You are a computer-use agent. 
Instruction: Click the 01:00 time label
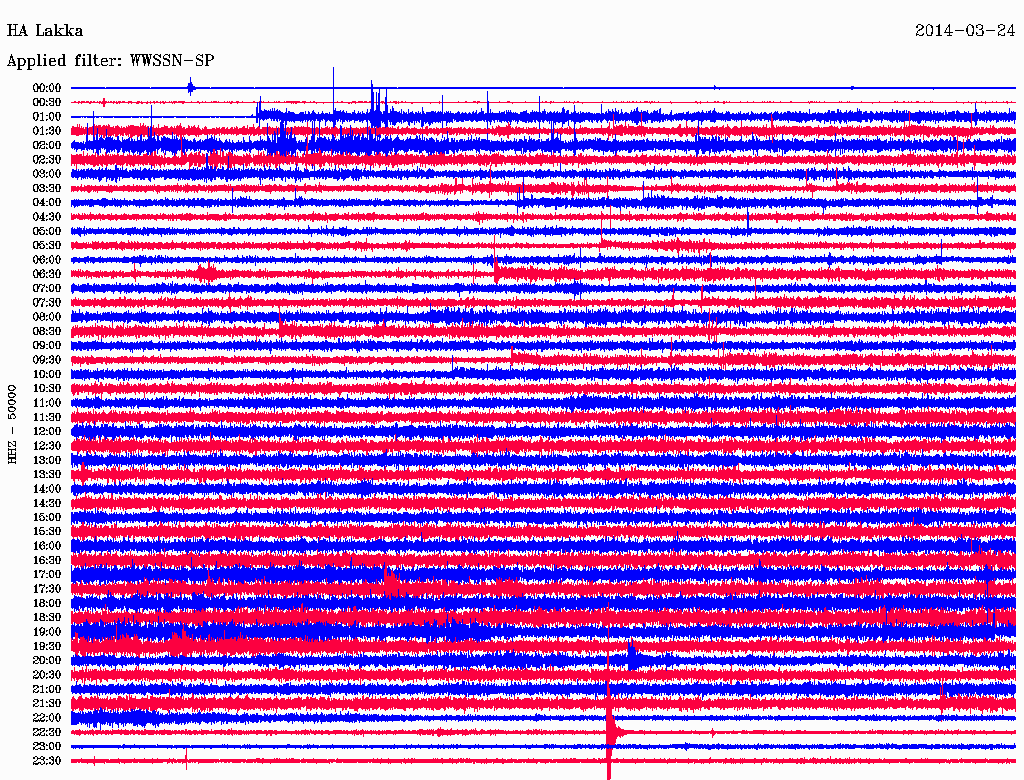[47, 116]
